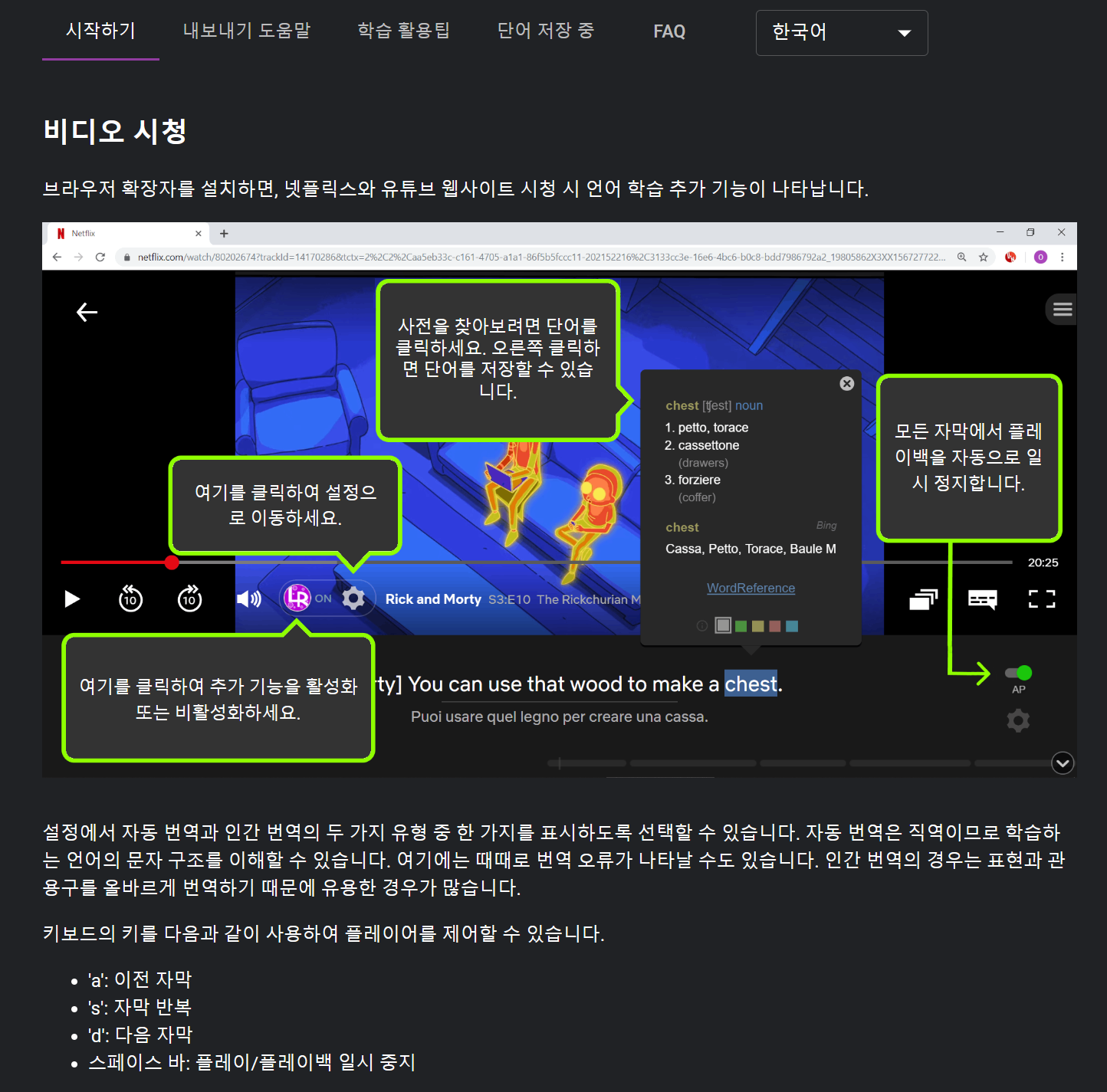Click the embedded browser back arrow

tap(57, 257)
